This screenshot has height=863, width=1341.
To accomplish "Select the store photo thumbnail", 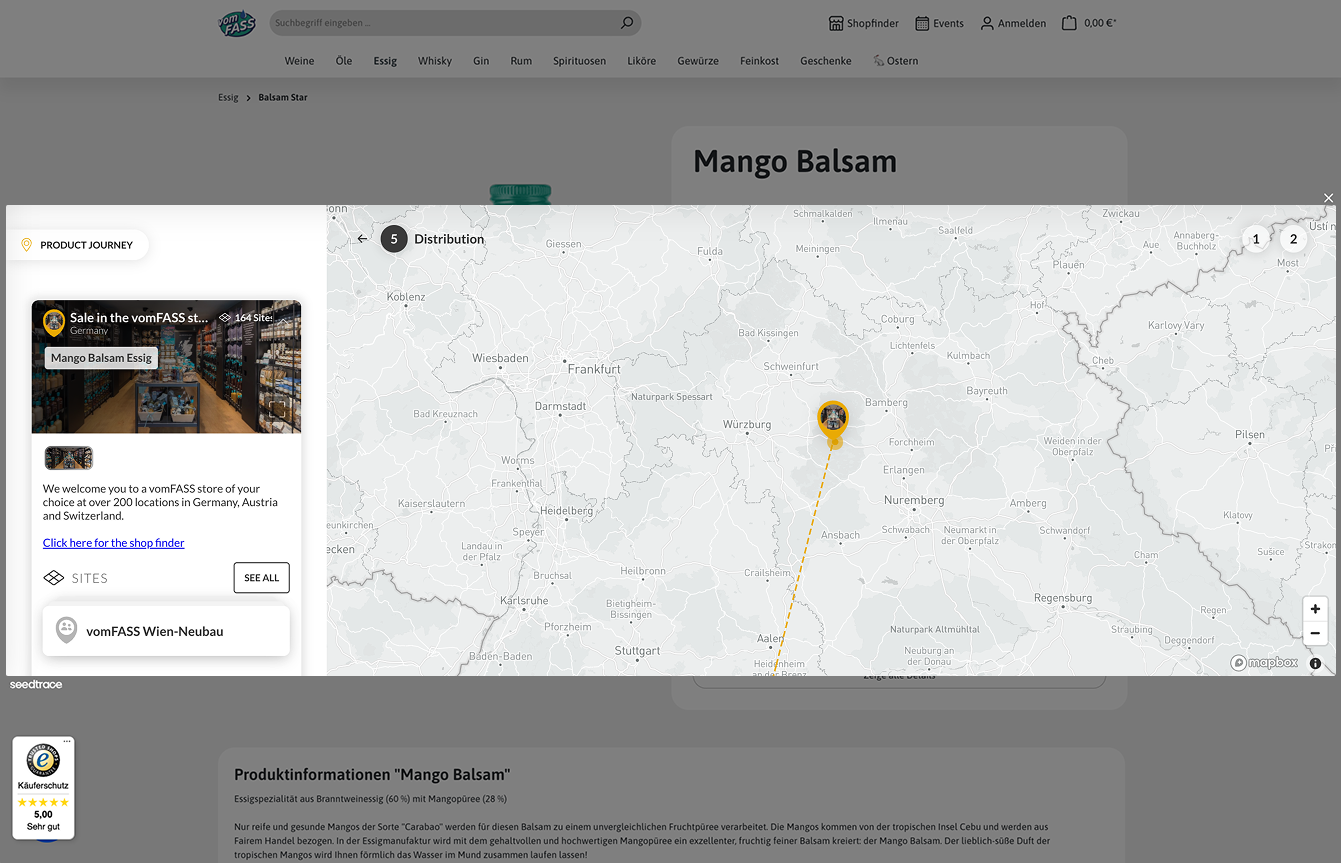I will tap(69, 458).
